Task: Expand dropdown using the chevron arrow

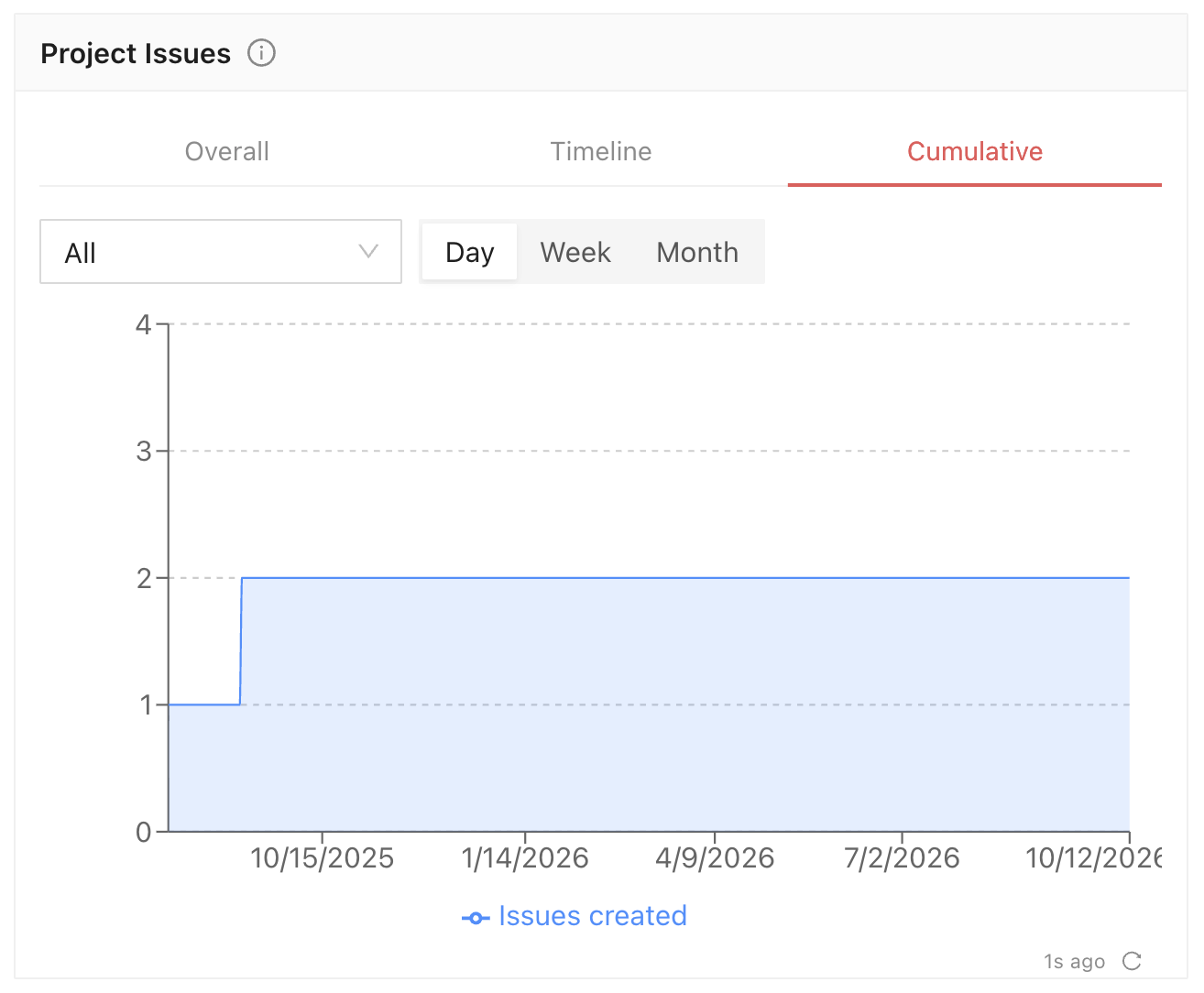Action: point(368,252)
